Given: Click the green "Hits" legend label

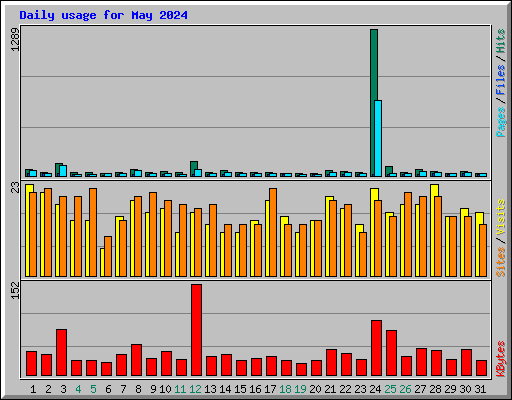Looking at the screenshot, I should pos(501,41).
